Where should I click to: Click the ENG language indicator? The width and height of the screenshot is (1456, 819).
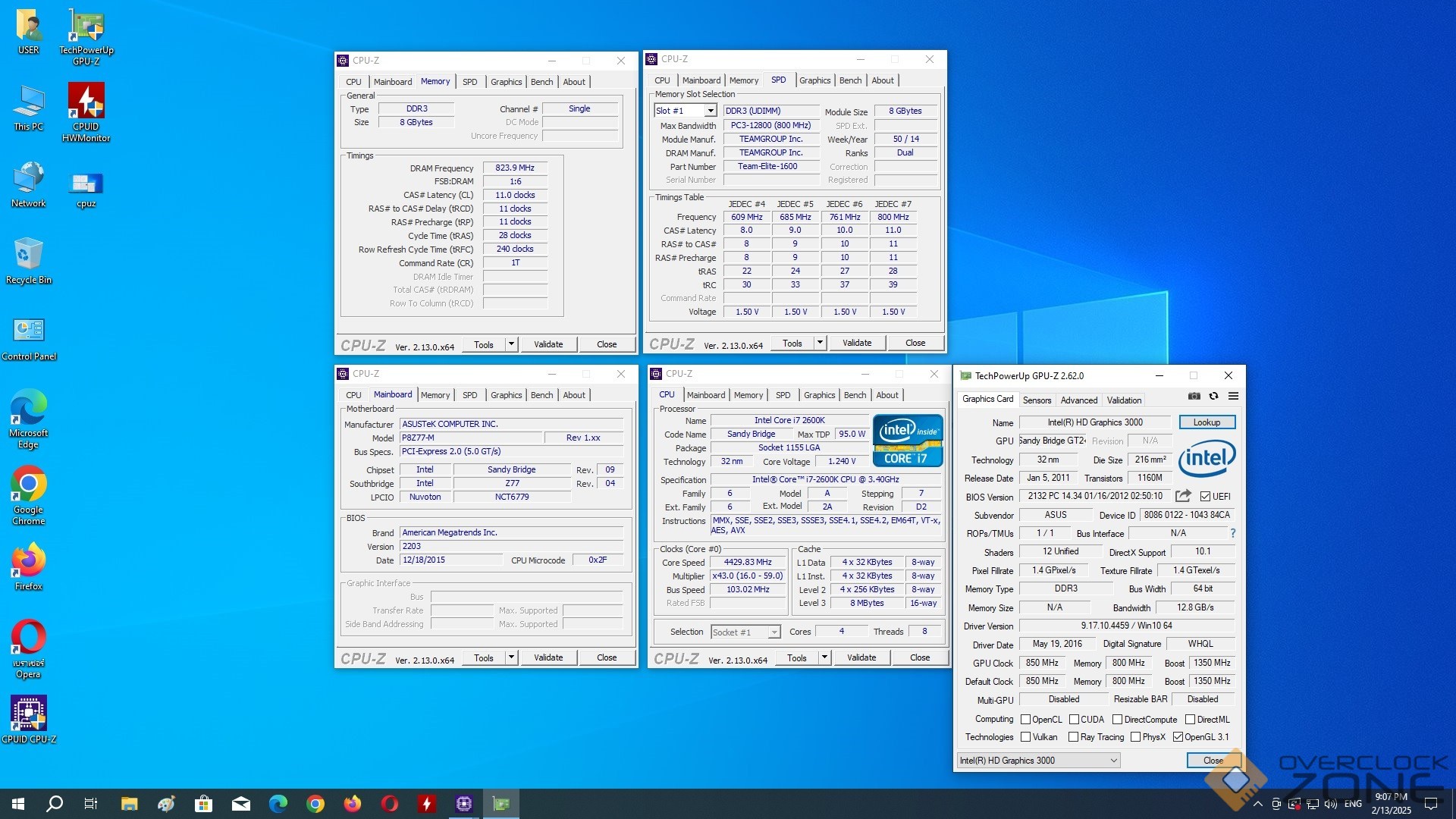pos(1353,804)
